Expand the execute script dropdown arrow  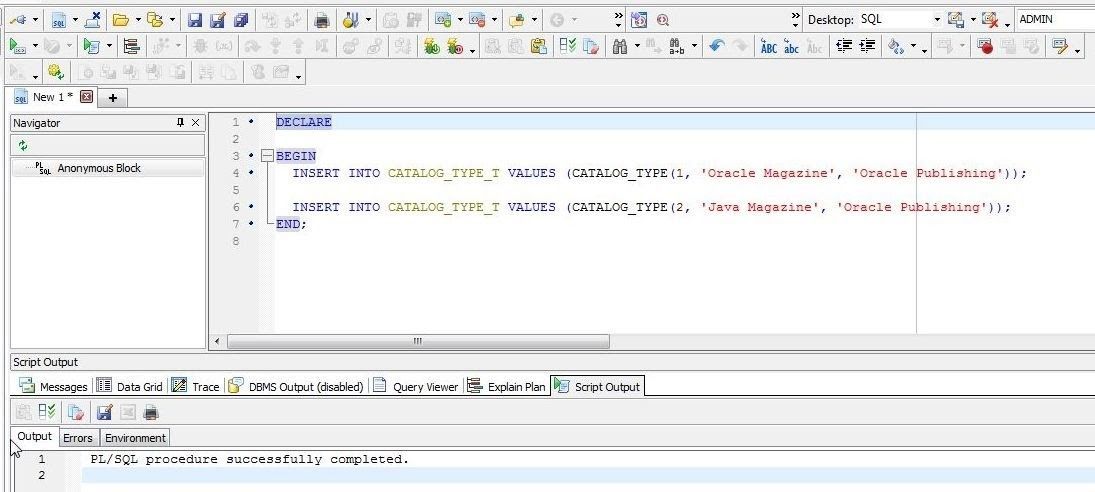[x=109, y=47]
